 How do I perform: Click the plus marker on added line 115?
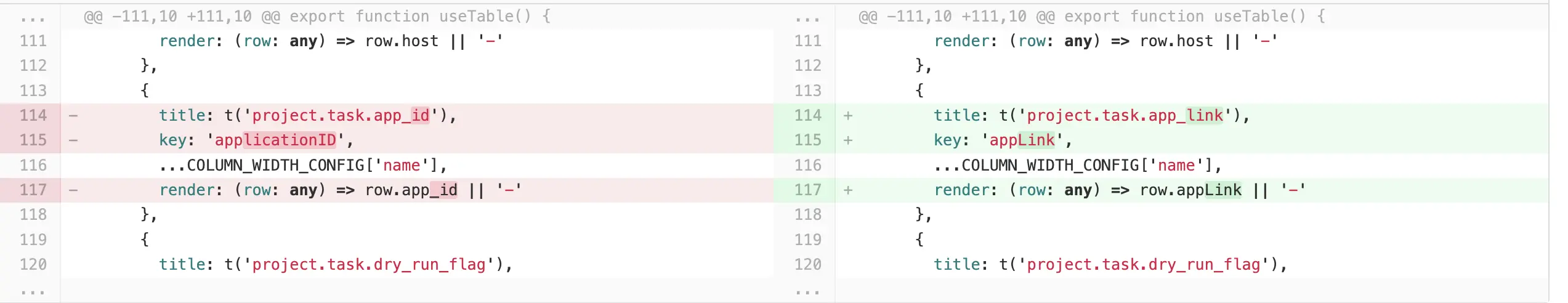pos(848,140)
